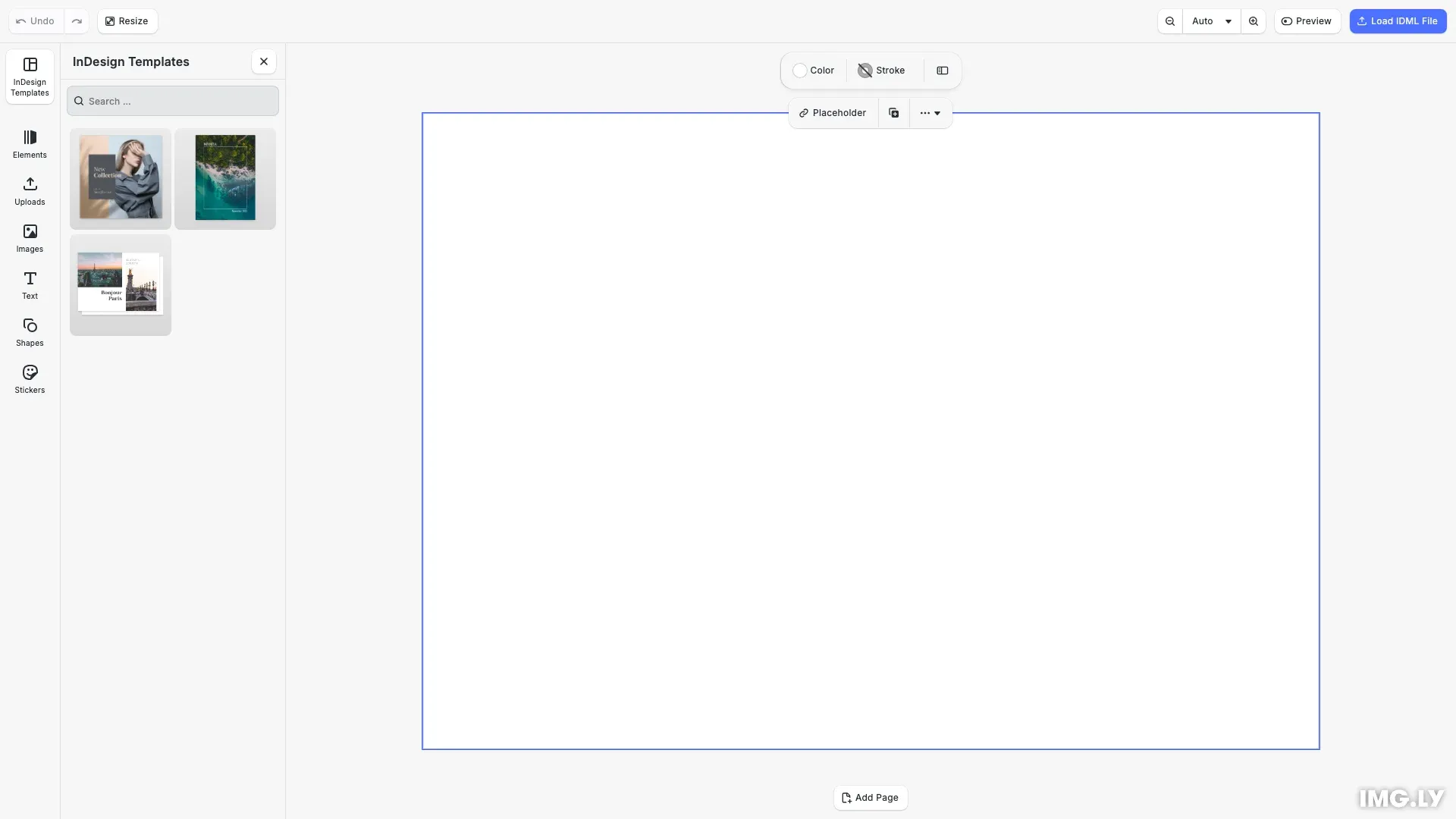Open the Elements library panel
The width and height of the screenshot is (1456, 819).
click(x=30, y=143)
